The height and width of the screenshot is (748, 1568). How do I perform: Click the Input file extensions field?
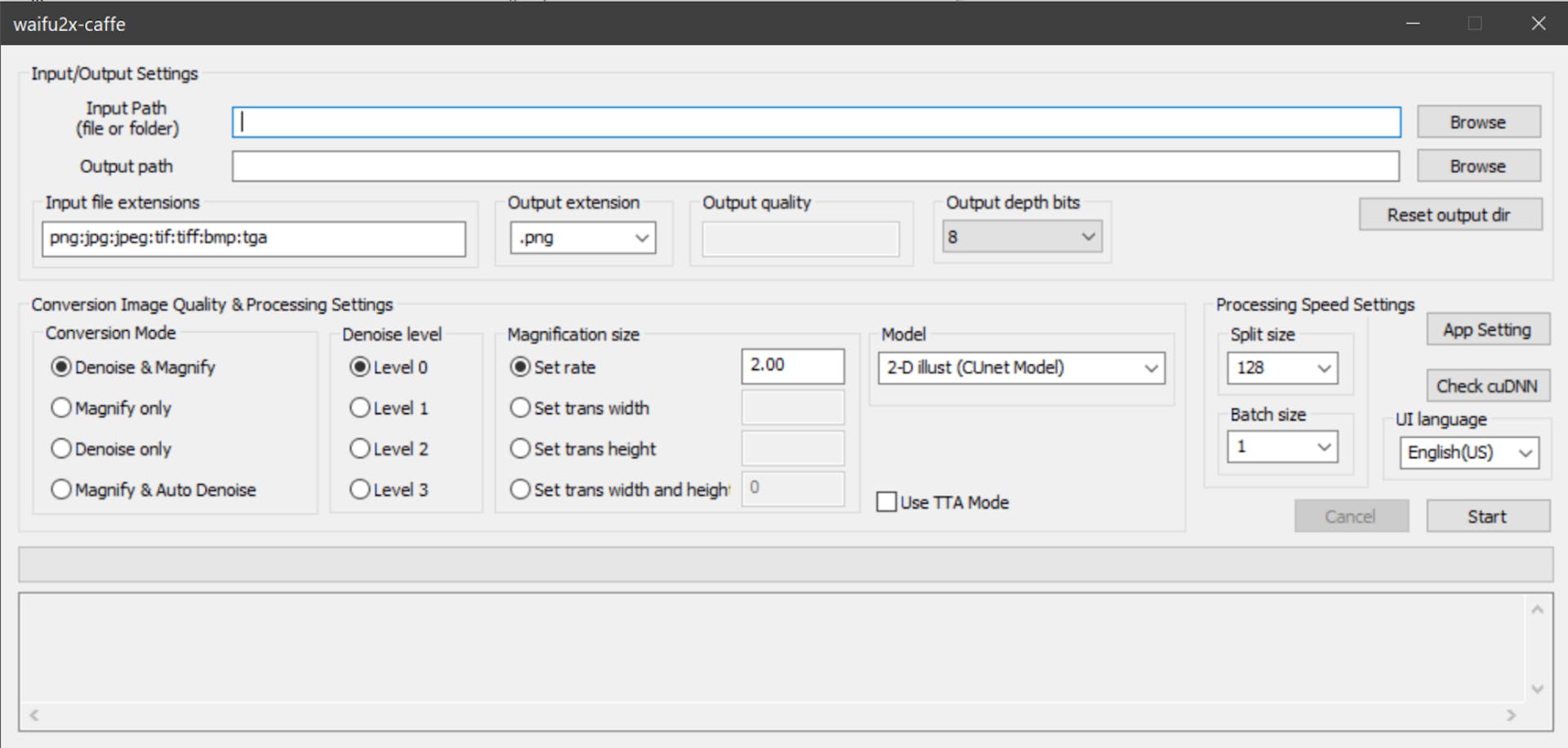click(254, 238)
